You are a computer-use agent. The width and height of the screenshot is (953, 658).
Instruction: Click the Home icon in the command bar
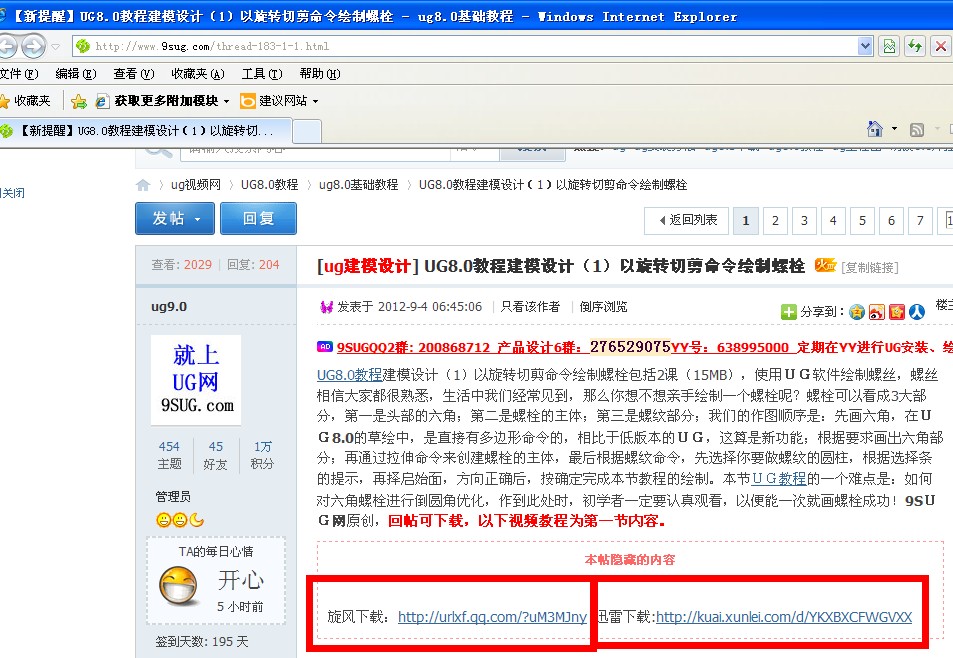pos(875,129)
